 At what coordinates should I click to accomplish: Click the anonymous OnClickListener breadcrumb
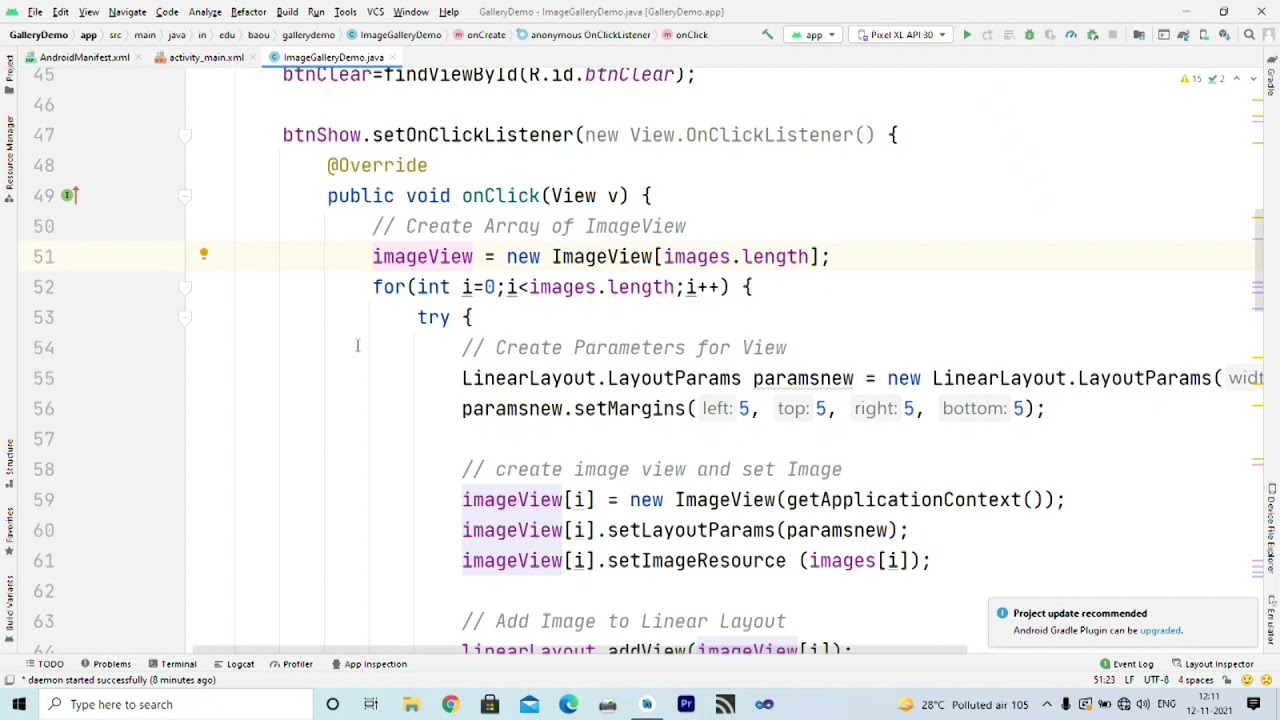click(584, 35)
